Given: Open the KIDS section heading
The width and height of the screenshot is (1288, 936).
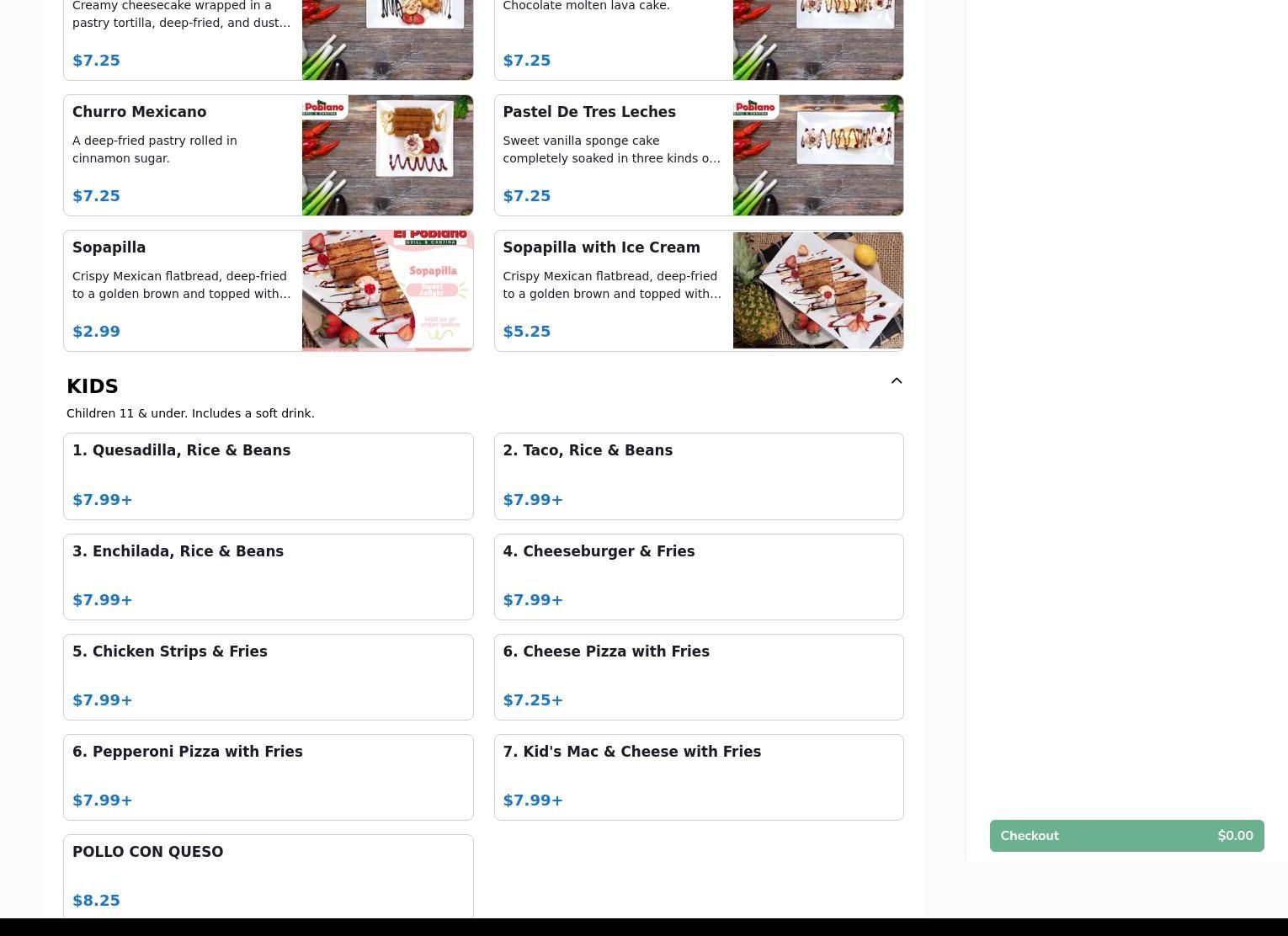Looking at the screenshot, I should (93, 386).
